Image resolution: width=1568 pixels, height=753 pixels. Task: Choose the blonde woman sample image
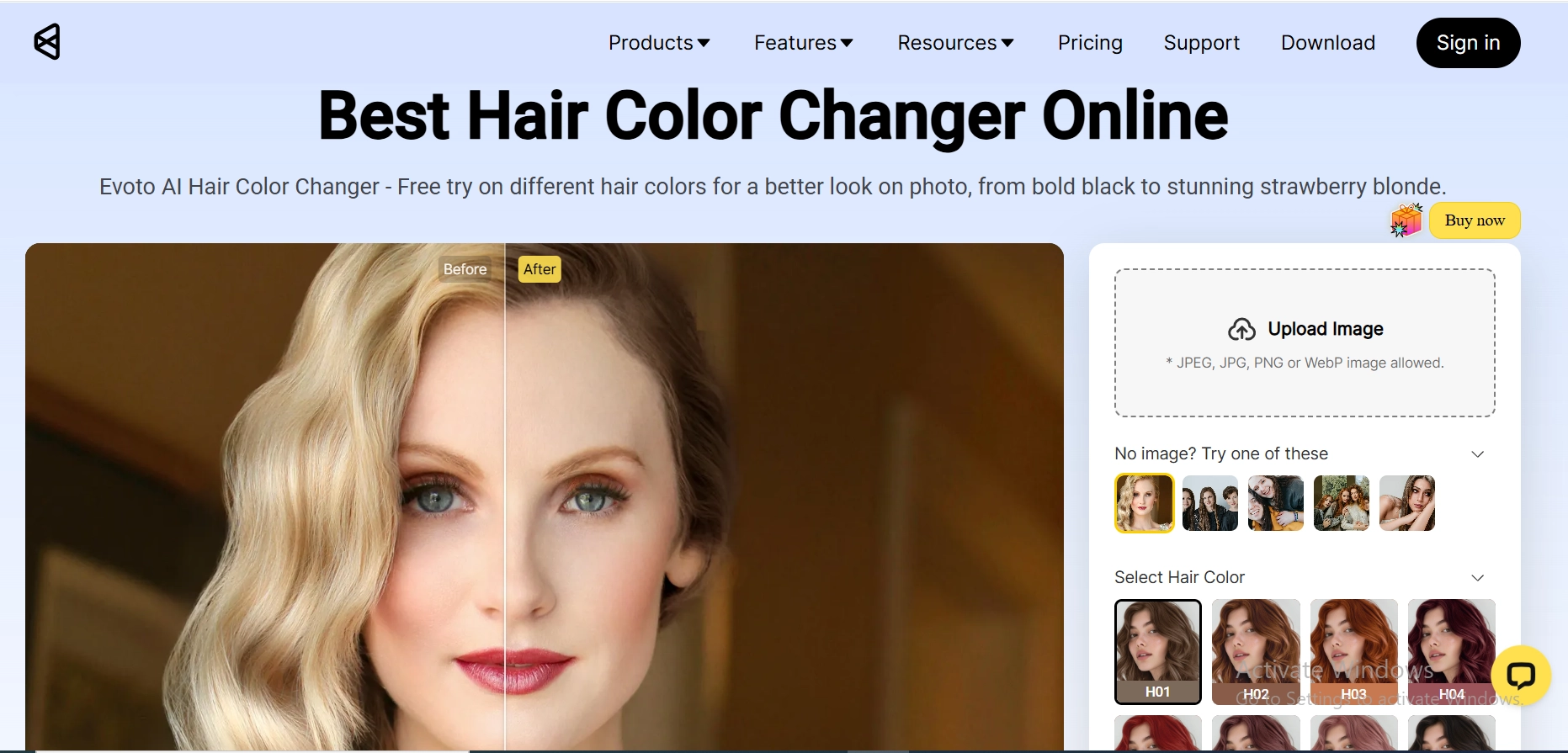tap(1144, 503)
